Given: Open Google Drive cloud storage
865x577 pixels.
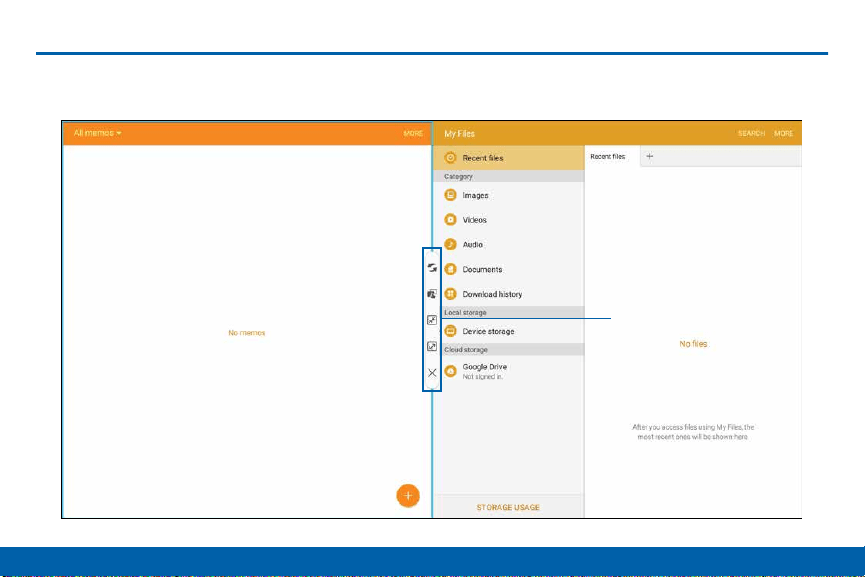Looking at the screenshot, I should [509, 371].
